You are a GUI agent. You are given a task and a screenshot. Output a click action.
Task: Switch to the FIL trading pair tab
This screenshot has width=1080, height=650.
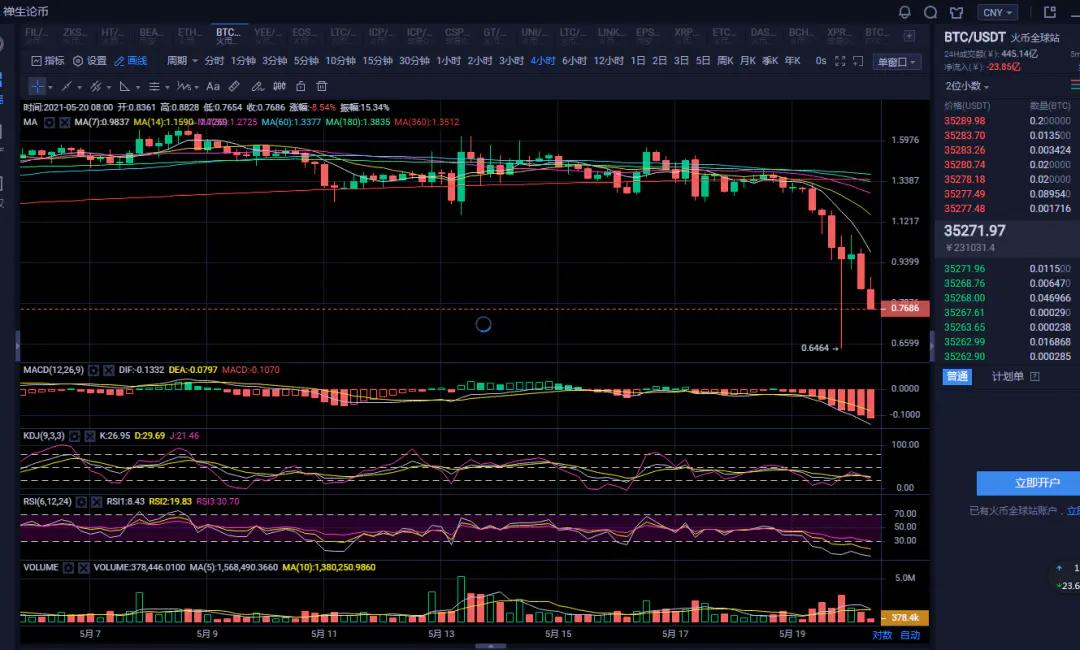point(36,35)
